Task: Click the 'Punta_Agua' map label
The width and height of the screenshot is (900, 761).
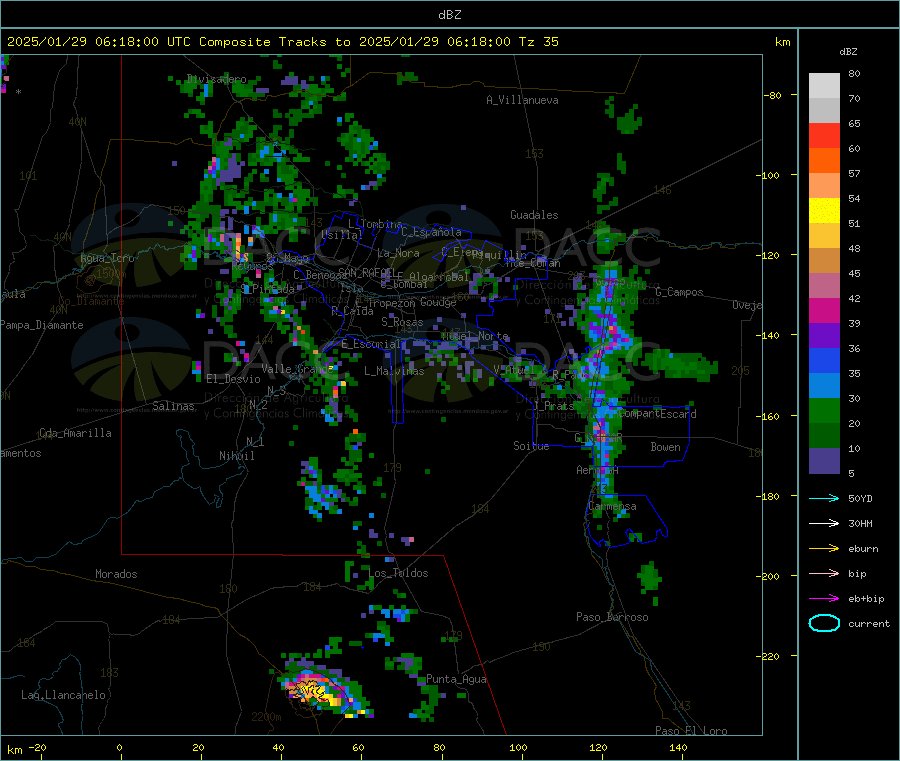Action: pos(456,679)
